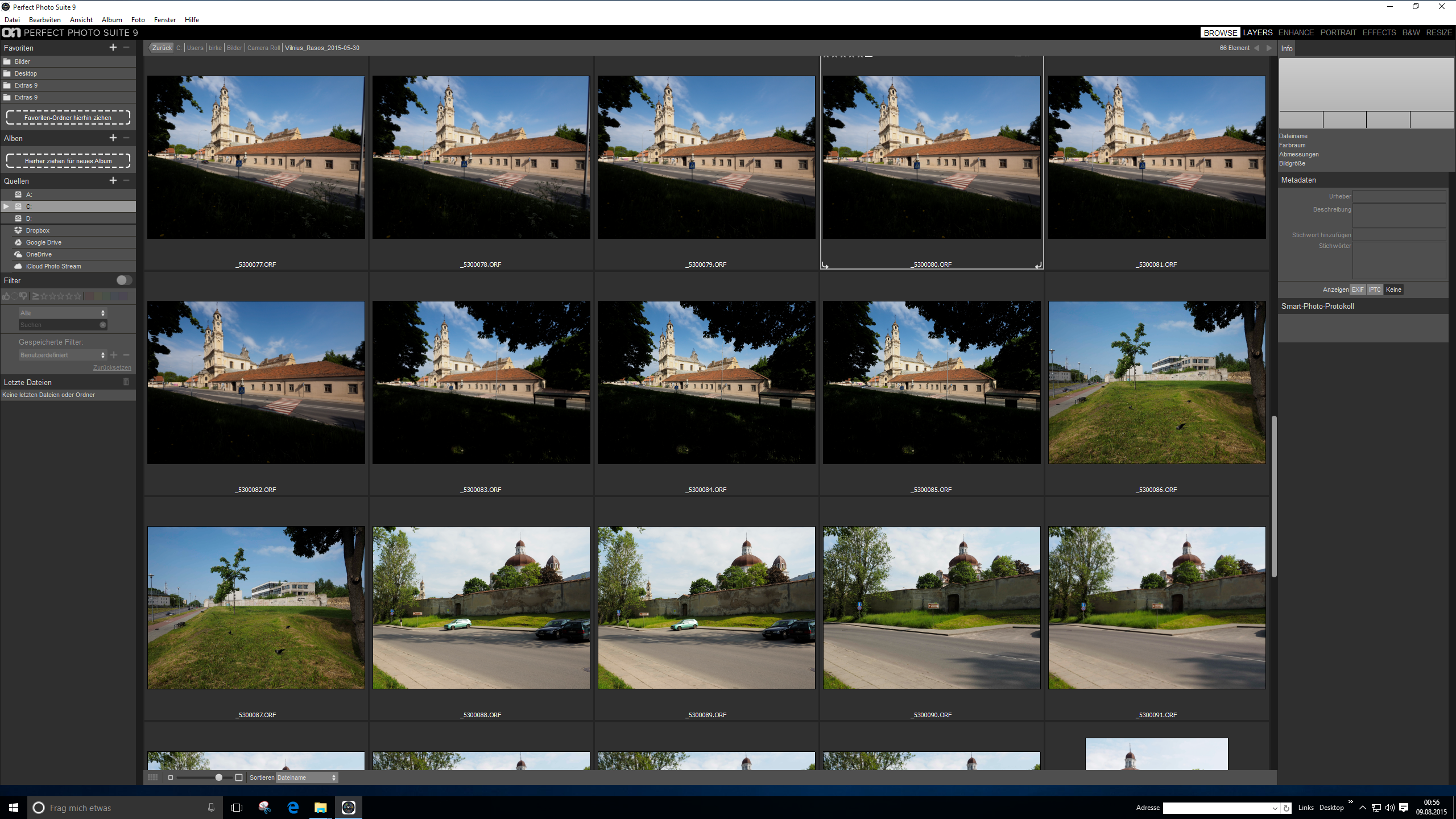
Task: Expand Desktop toolbar chevron in taskbar
Action: (1350, 802)
